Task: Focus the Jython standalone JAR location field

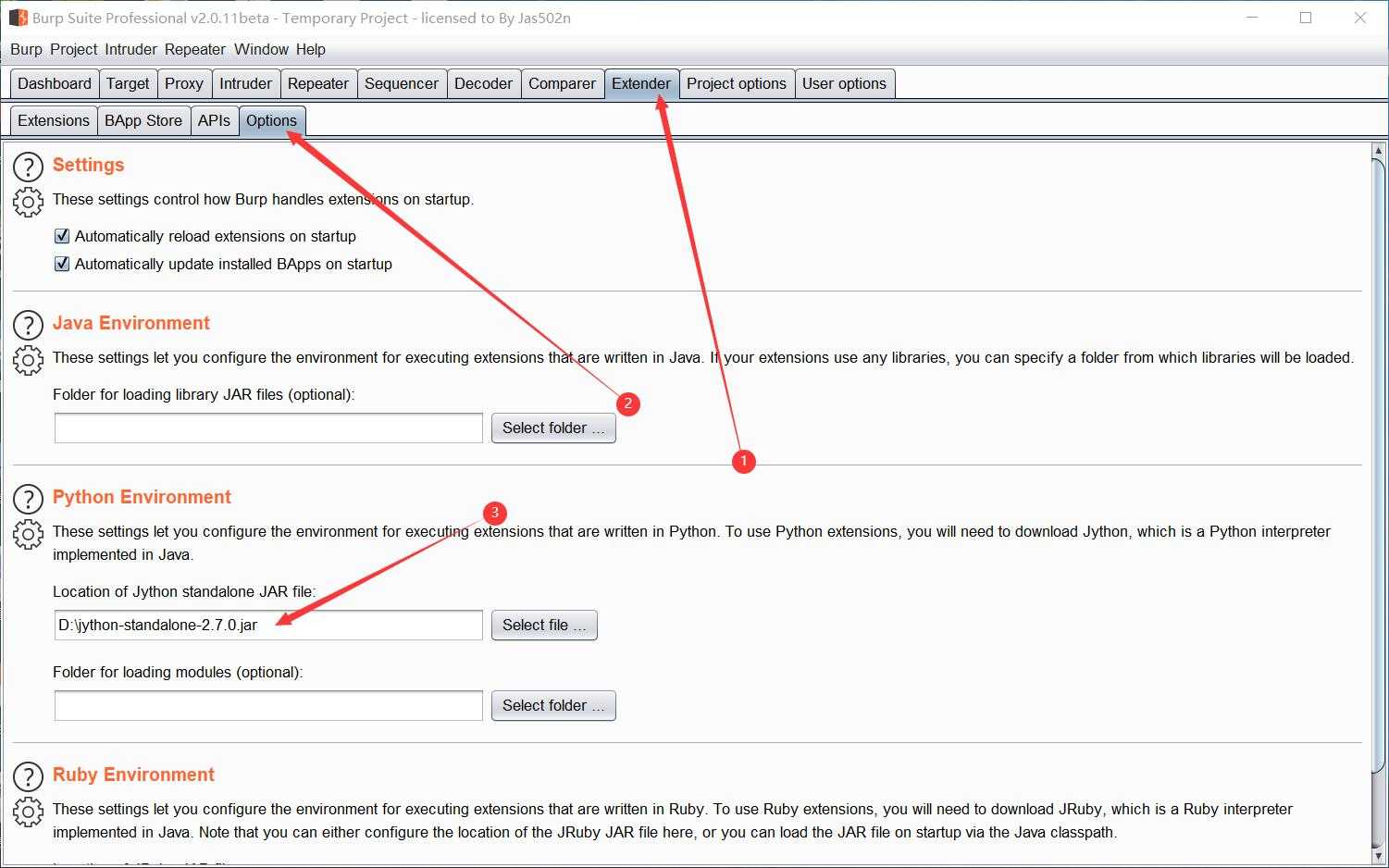Action: 268,625
